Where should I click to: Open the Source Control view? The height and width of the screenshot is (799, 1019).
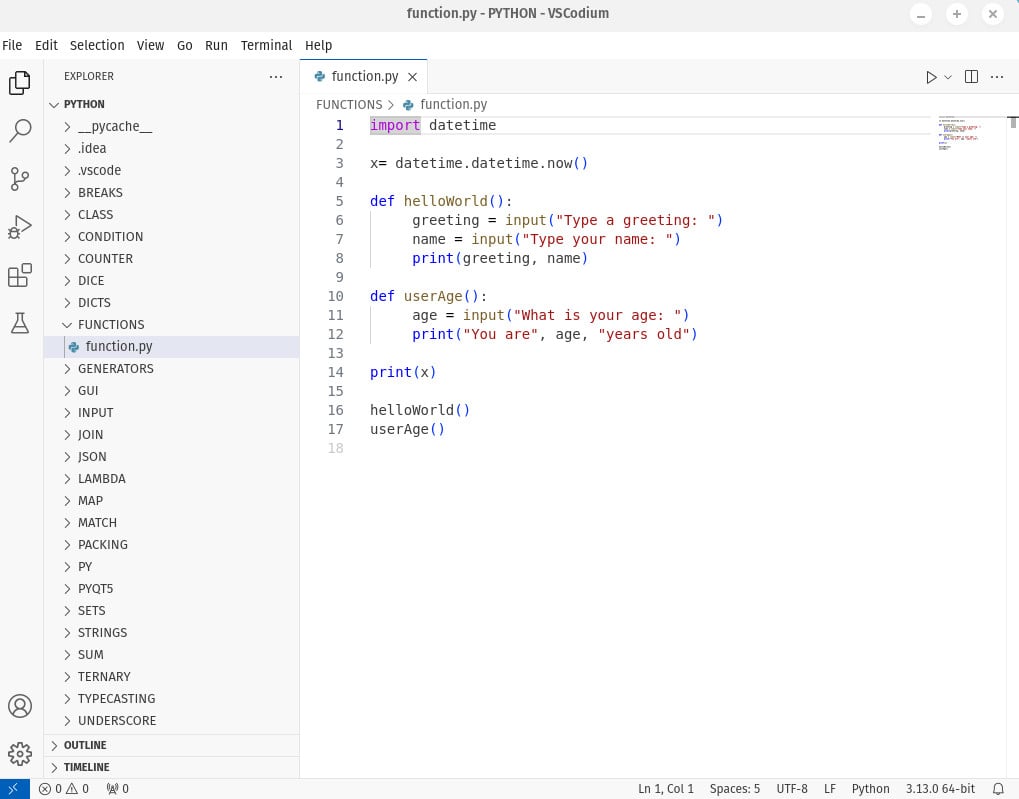coord(20,178)
